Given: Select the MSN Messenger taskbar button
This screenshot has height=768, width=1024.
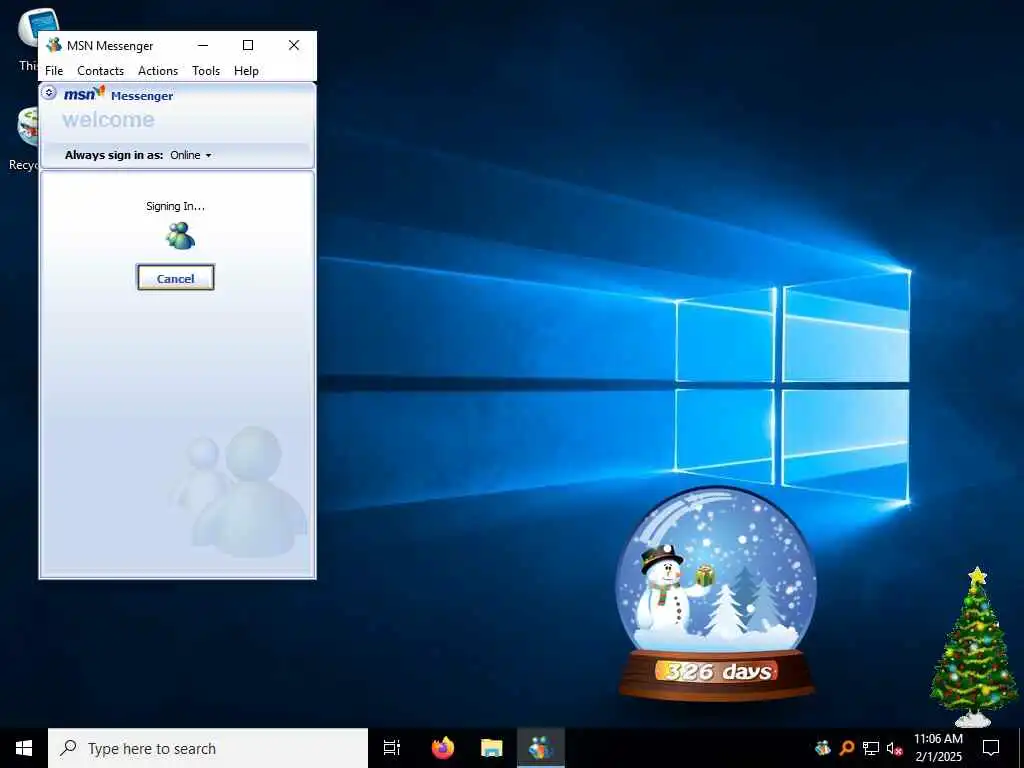Looking at the screenshot, I should pos(541,748).
